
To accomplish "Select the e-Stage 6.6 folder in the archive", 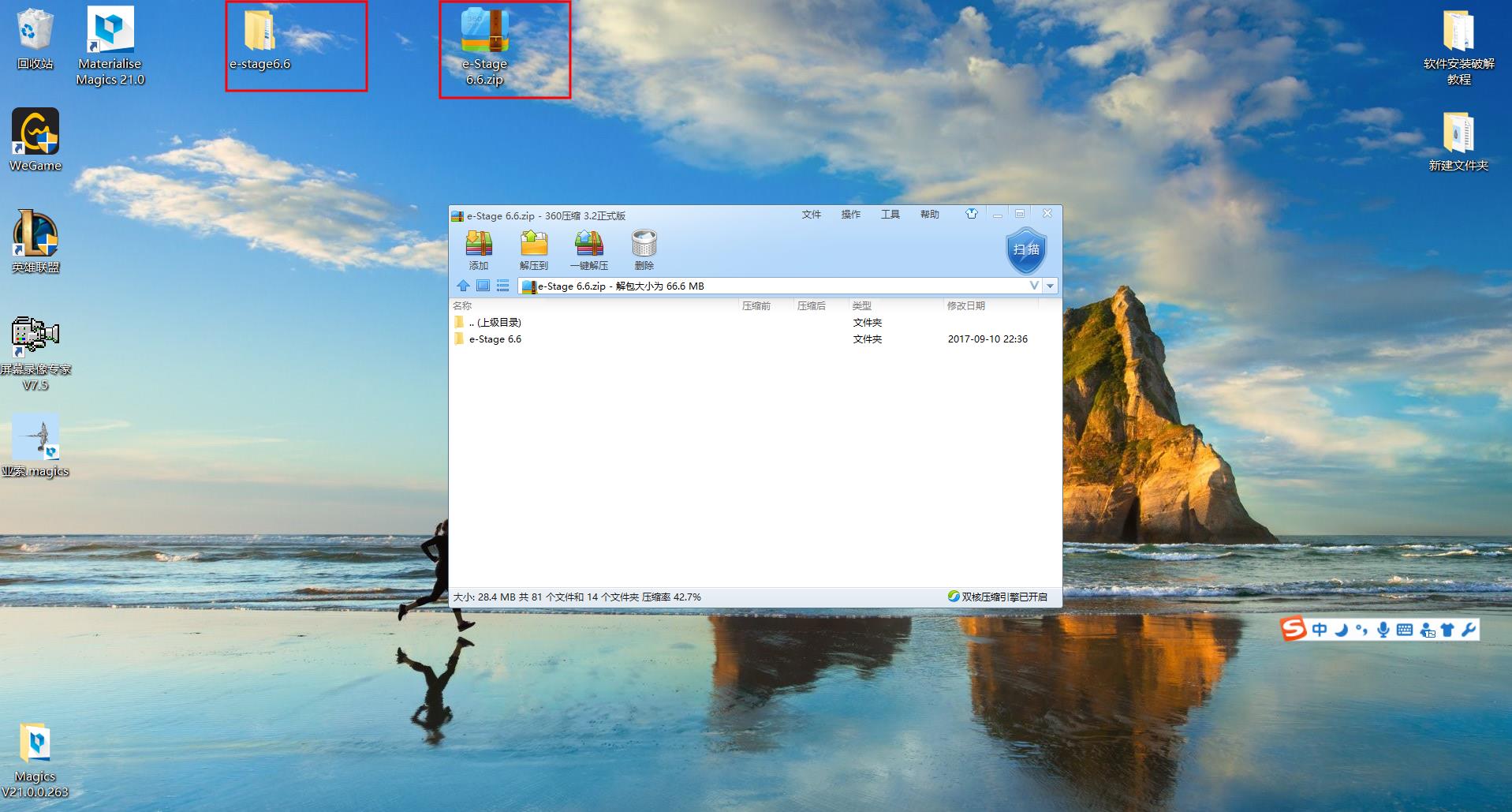I will coord(495,339).
